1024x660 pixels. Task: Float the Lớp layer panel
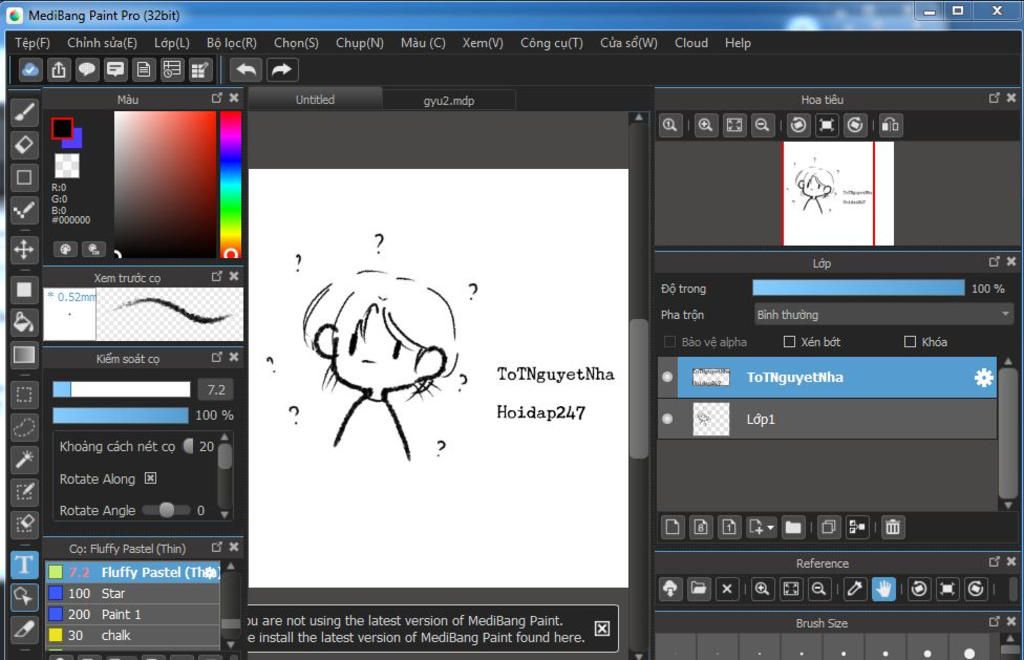[x=994, y=262]
